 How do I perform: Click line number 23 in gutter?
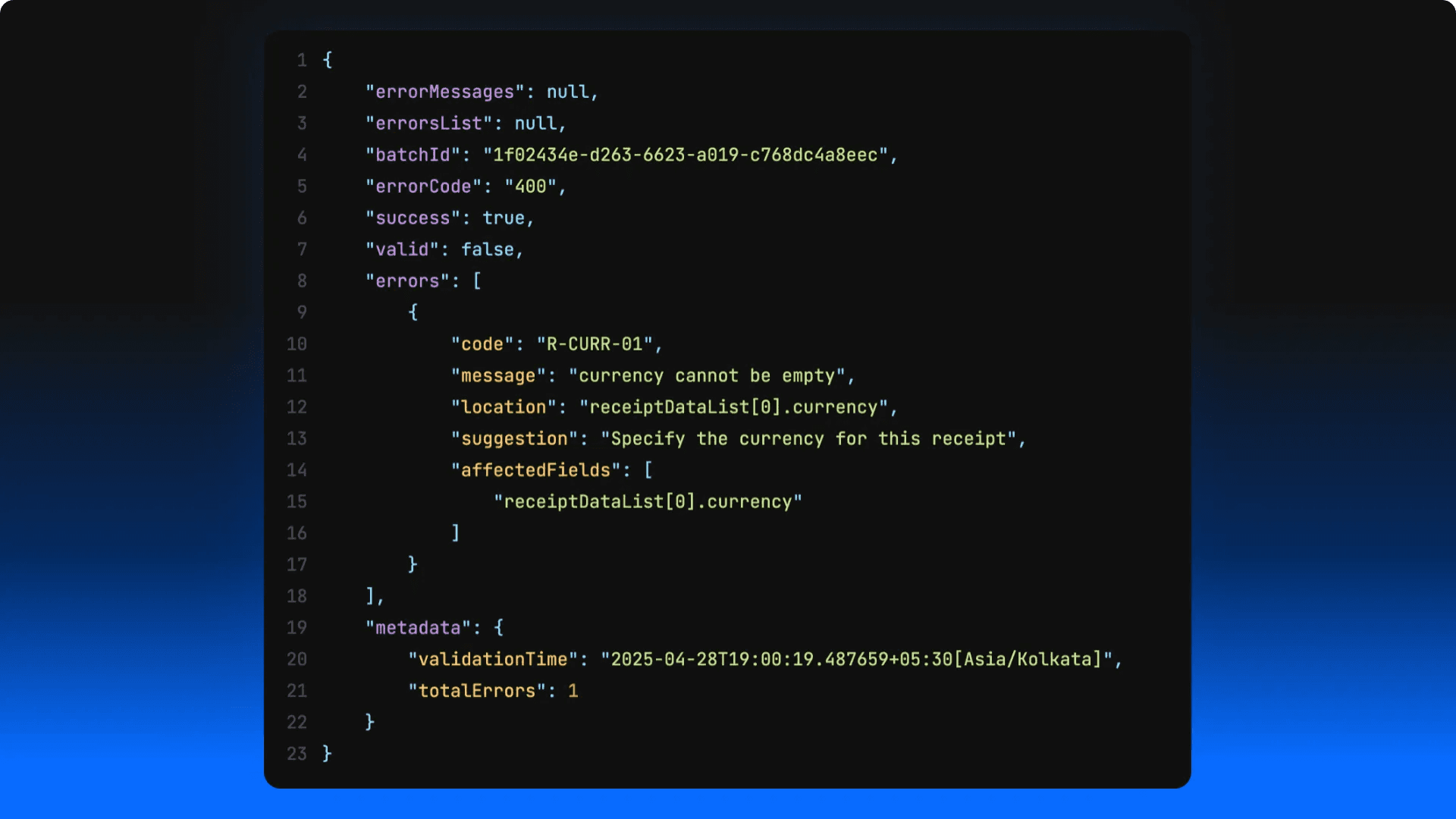(297, 754)
